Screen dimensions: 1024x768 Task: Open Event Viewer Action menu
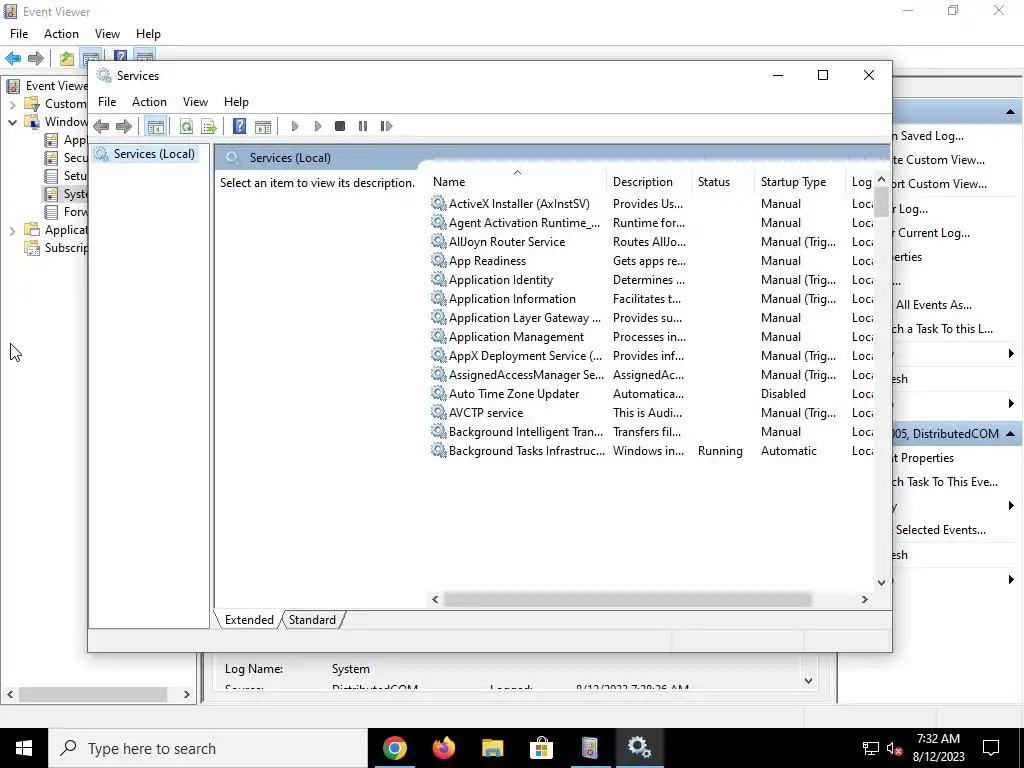(x=61, y=34)
